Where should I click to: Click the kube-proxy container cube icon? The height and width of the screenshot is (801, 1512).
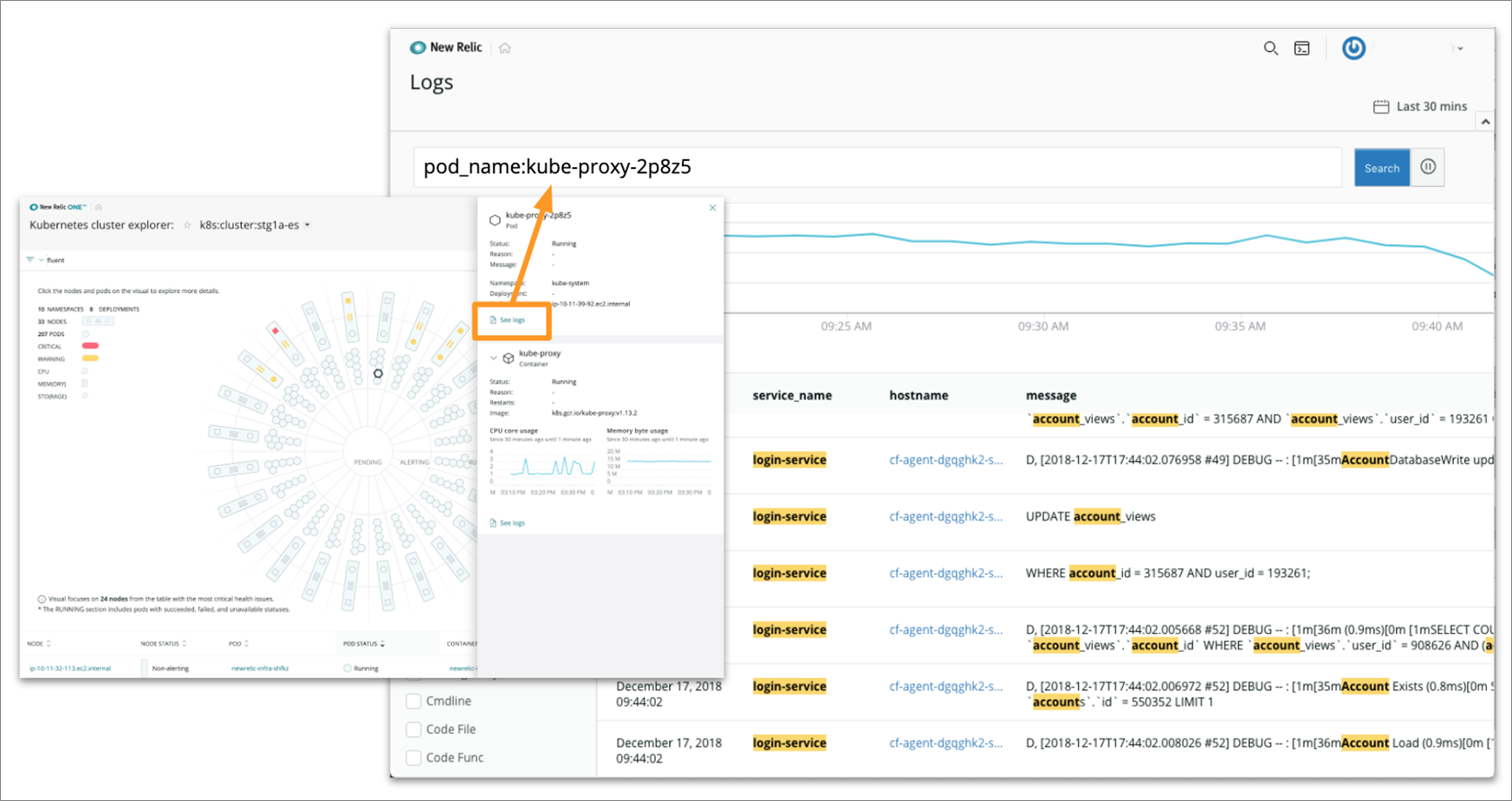509,358
